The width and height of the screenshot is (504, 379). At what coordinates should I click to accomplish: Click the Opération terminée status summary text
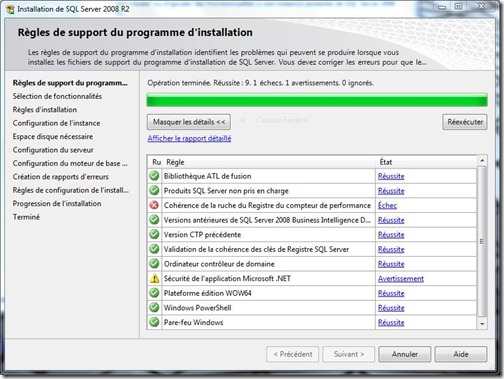[x=260, y=83]
